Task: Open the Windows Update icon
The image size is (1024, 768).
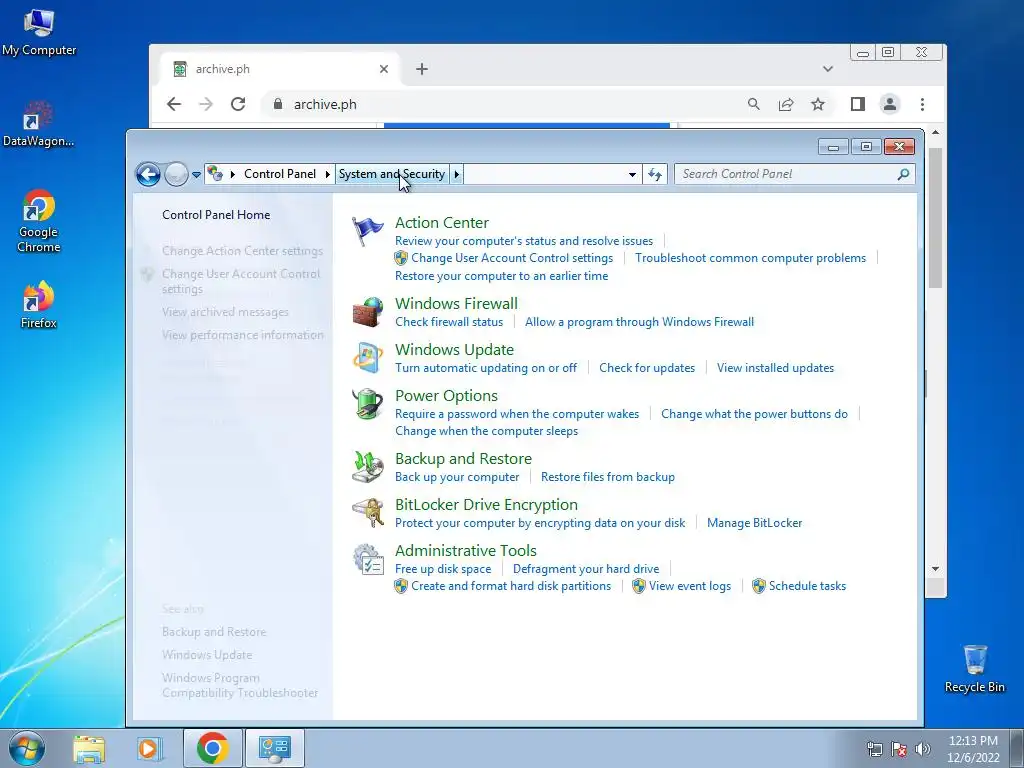Action: 368,358
